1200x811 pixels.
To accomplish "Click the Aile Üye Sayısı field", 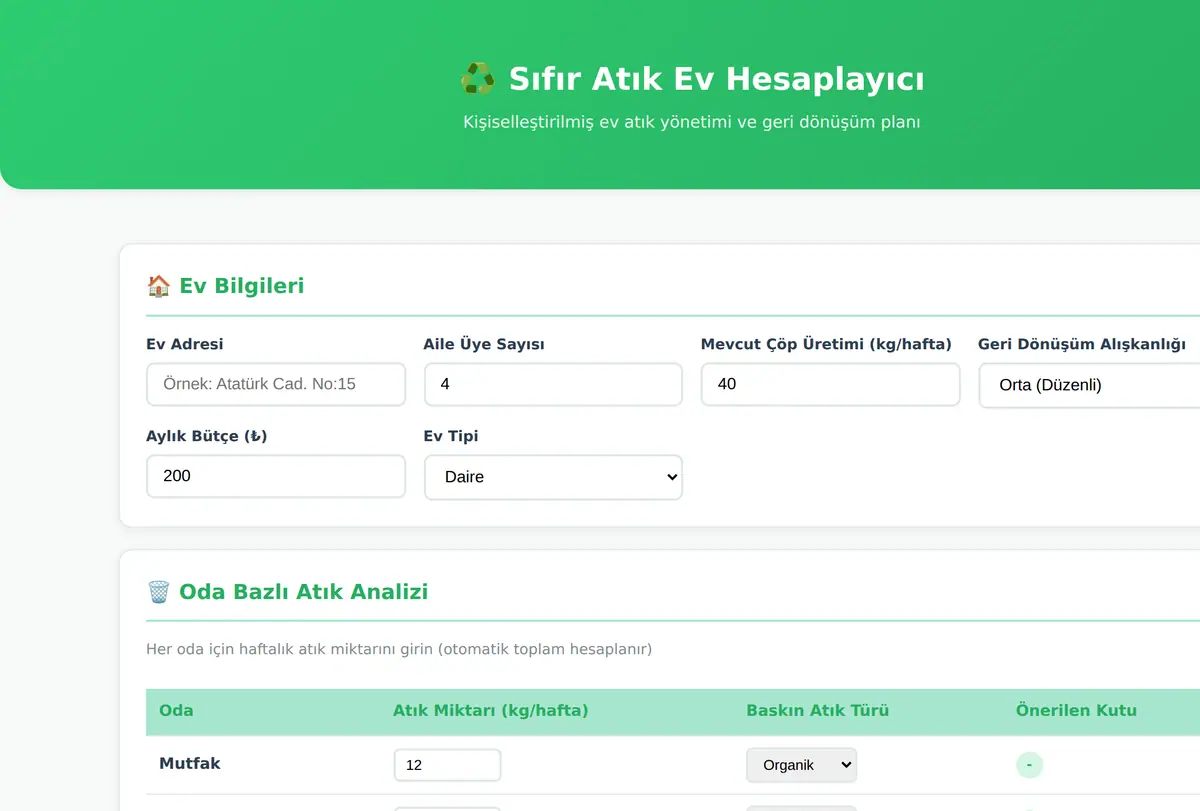I will [x=553, y=384].
